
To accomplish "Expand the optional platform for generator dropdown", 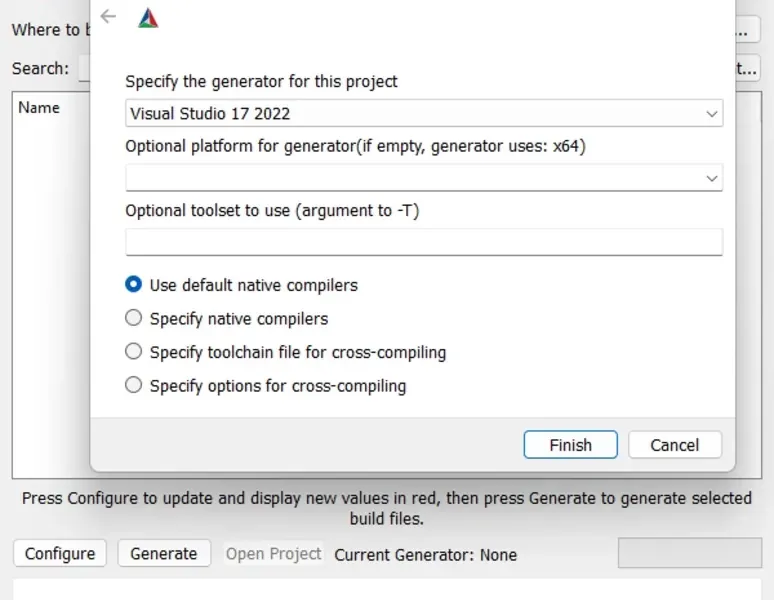I will point(711,178).
